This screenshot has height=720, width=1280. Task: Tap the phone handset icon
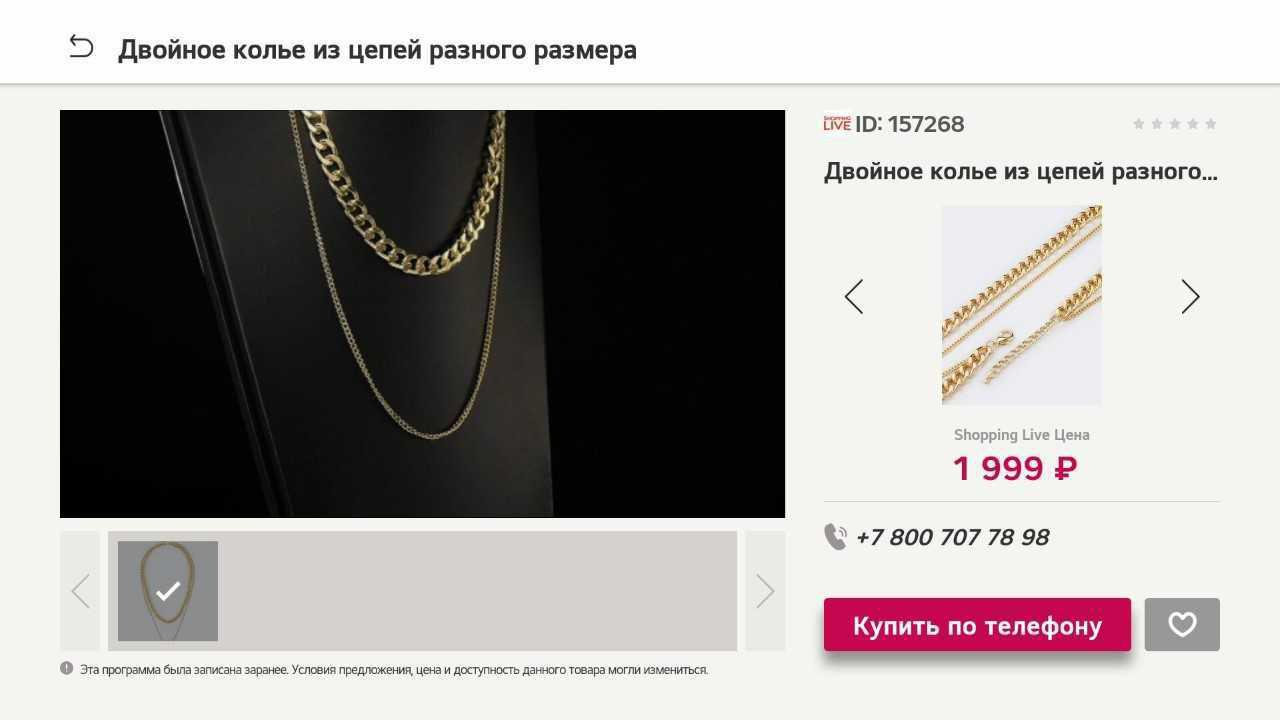pyautogui.click(x=835, y=537)
